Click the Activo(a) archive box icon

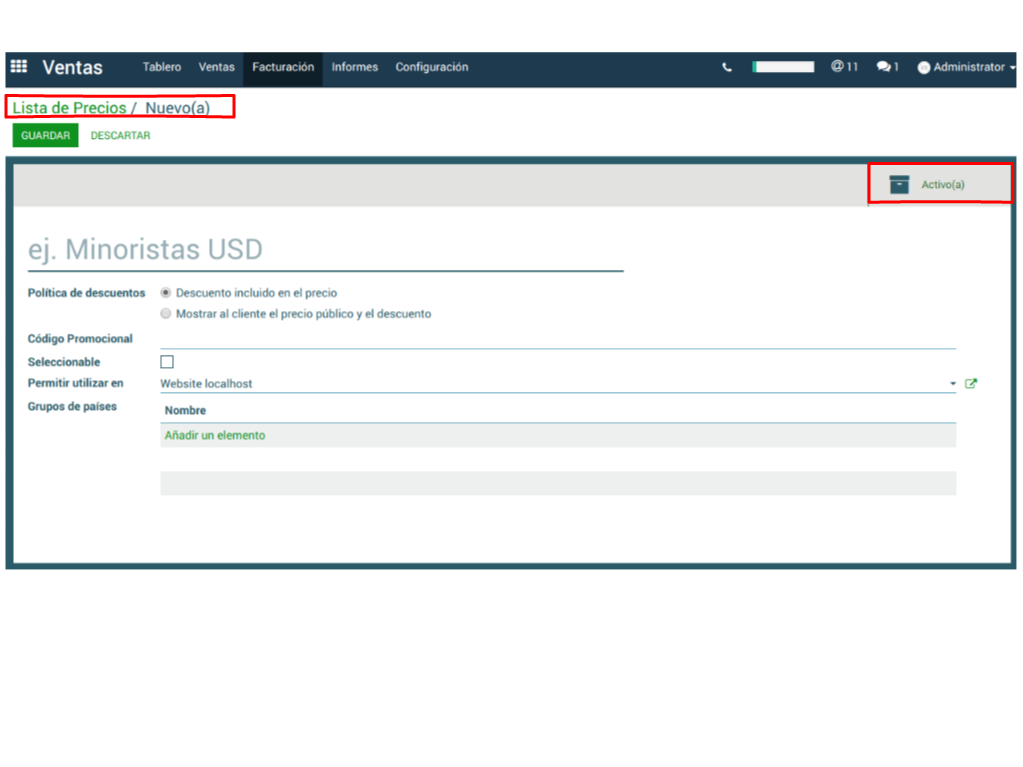tap(899, 184)
